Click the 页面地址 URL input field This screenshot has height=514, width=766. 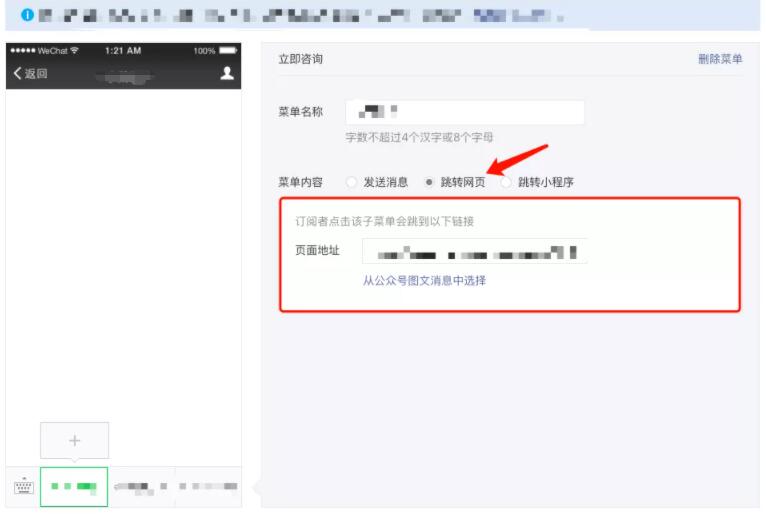tap(474, 251)
